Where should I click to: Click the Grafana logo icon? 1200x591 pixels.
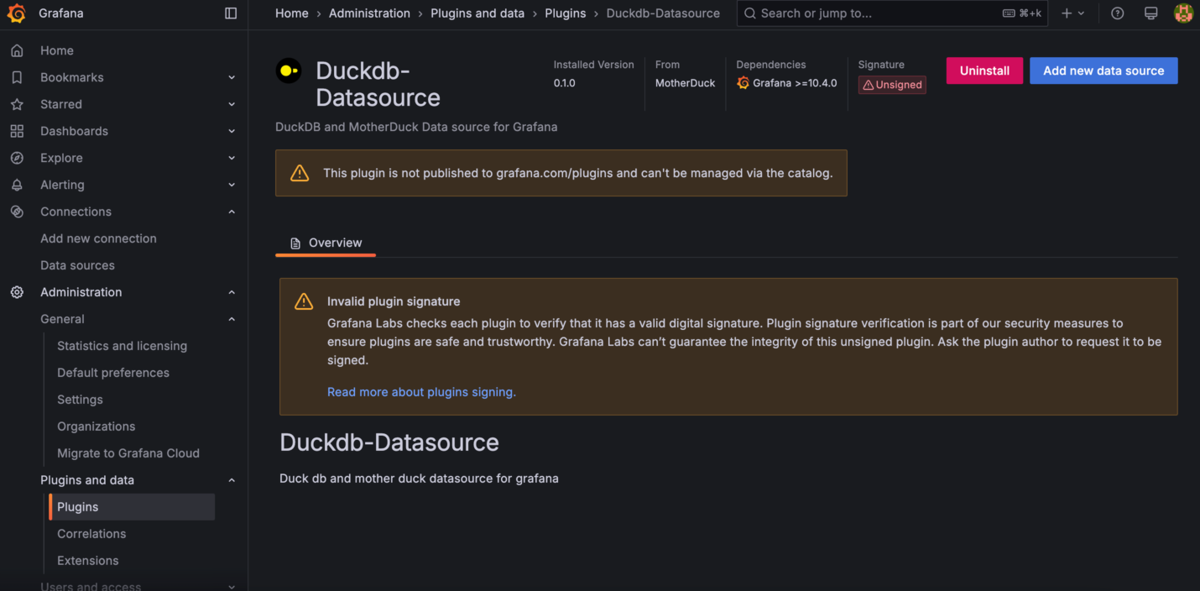tap(16, 14)
